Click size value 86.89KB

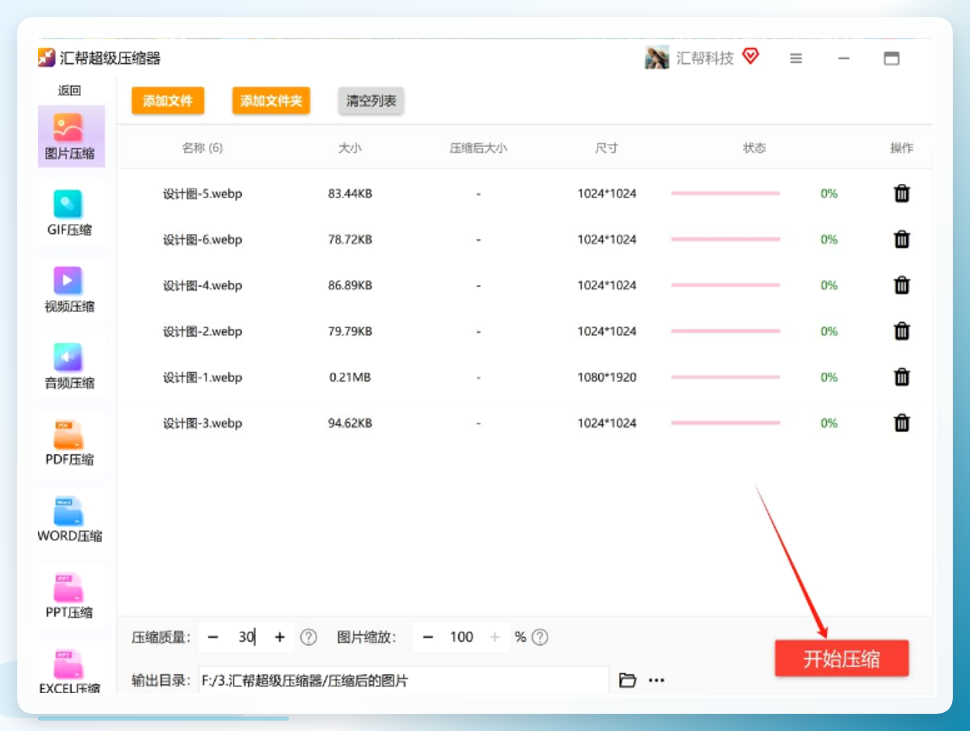[350, 285]
